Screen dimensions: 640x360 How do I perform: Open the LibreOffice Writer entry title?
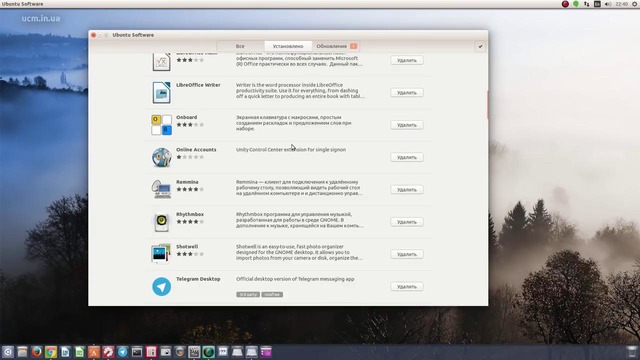tap(198, 85)
